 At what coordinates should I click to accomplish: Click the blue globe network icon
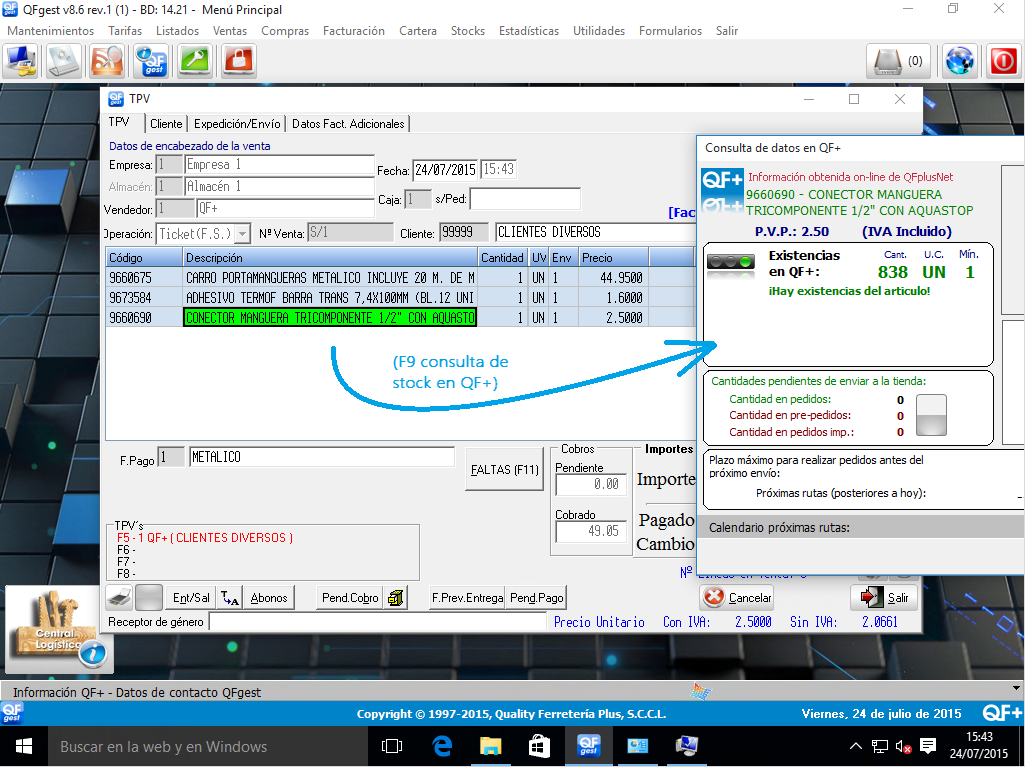click(x=960, y=61)
